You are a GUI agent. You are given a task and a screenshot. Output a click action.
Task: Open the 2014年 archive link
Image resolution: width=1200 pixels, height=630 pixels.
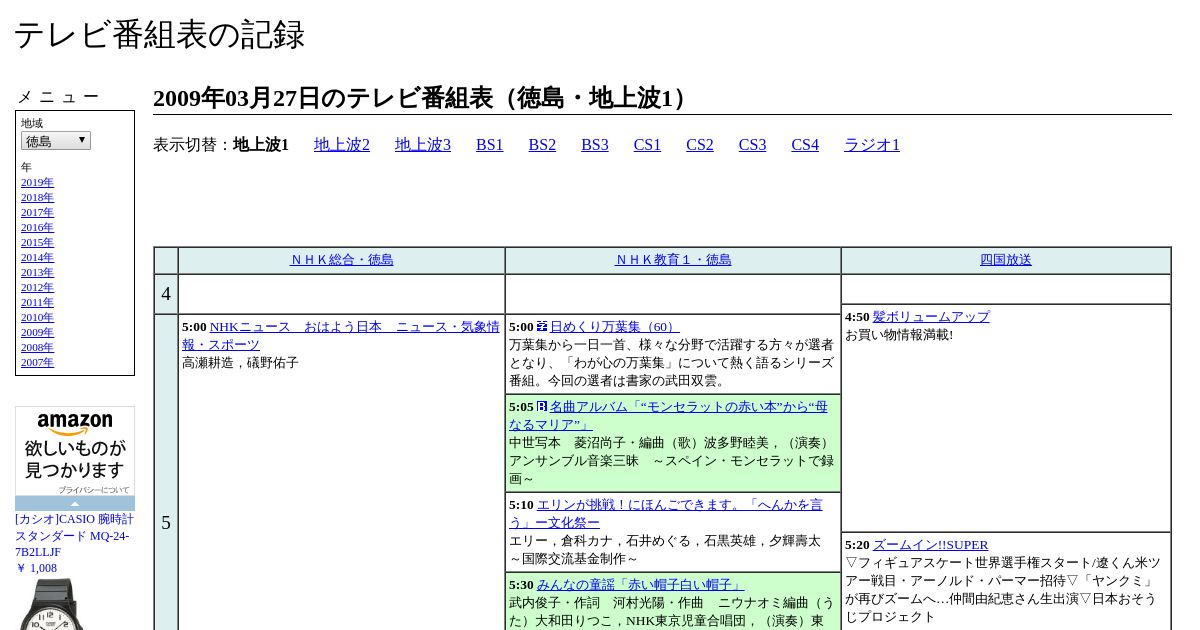click(37, 258)
